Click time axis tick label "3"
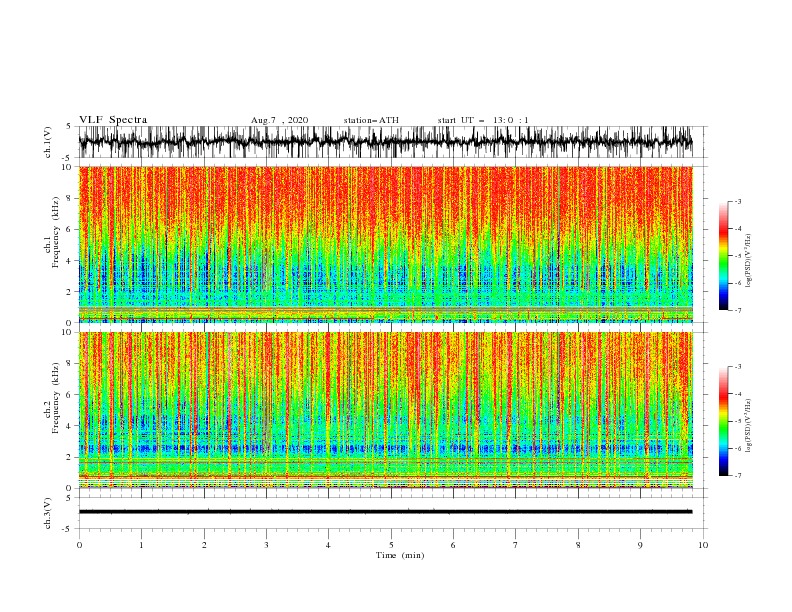 (x=266, y=545)
